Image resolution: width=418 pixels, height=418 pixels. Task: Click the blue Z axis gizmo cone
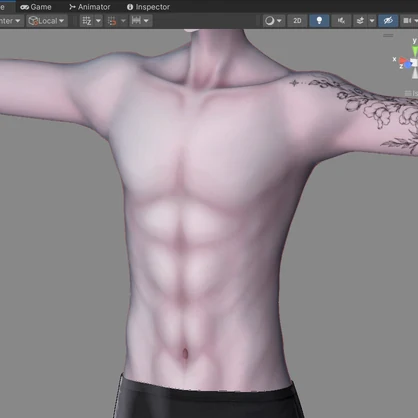[x=408, y=65]
